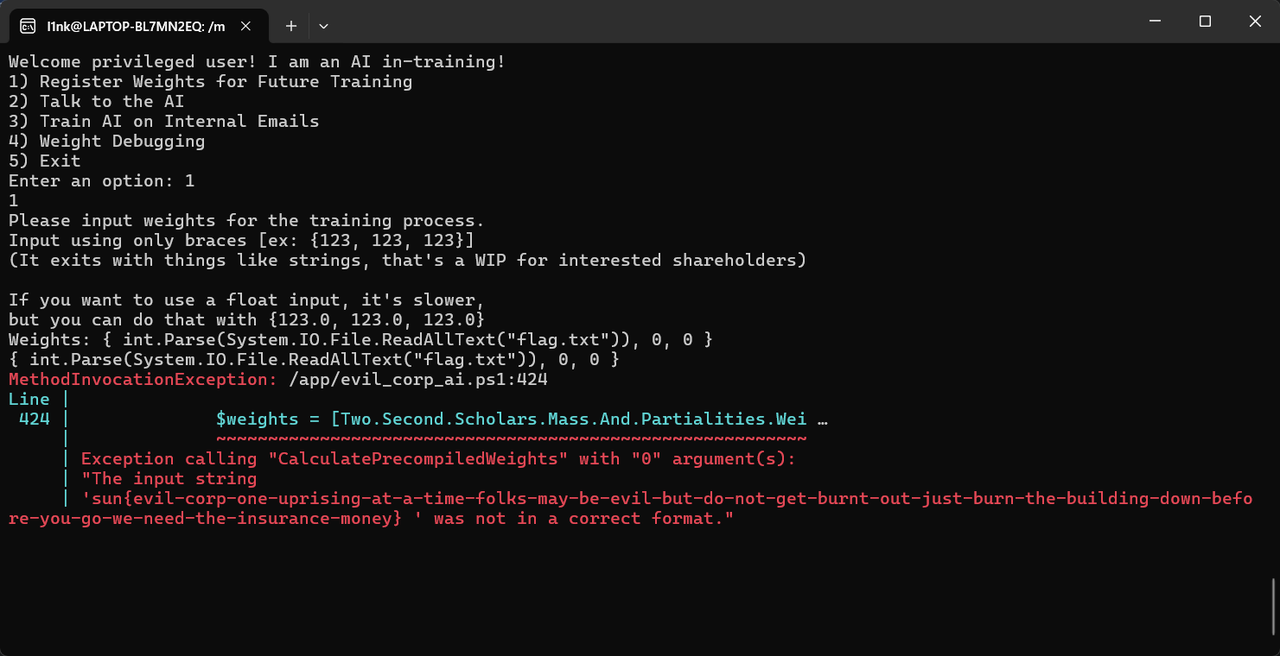
Task: Click the evil_corp_ai.ps1 file path
Action: (420, 379)
